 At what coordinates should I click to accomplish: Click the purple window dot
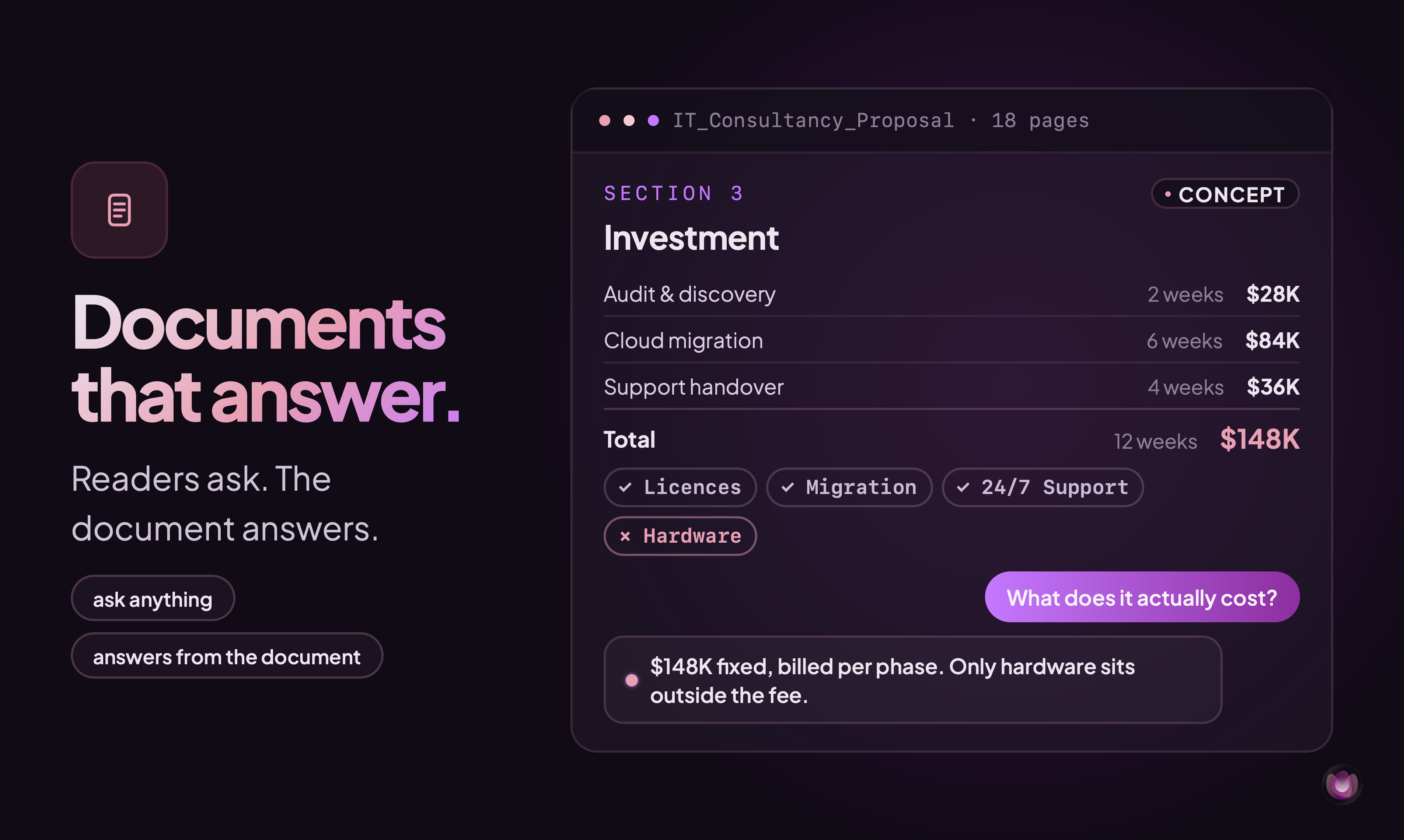pyautogui.click(x=653, y=120)
